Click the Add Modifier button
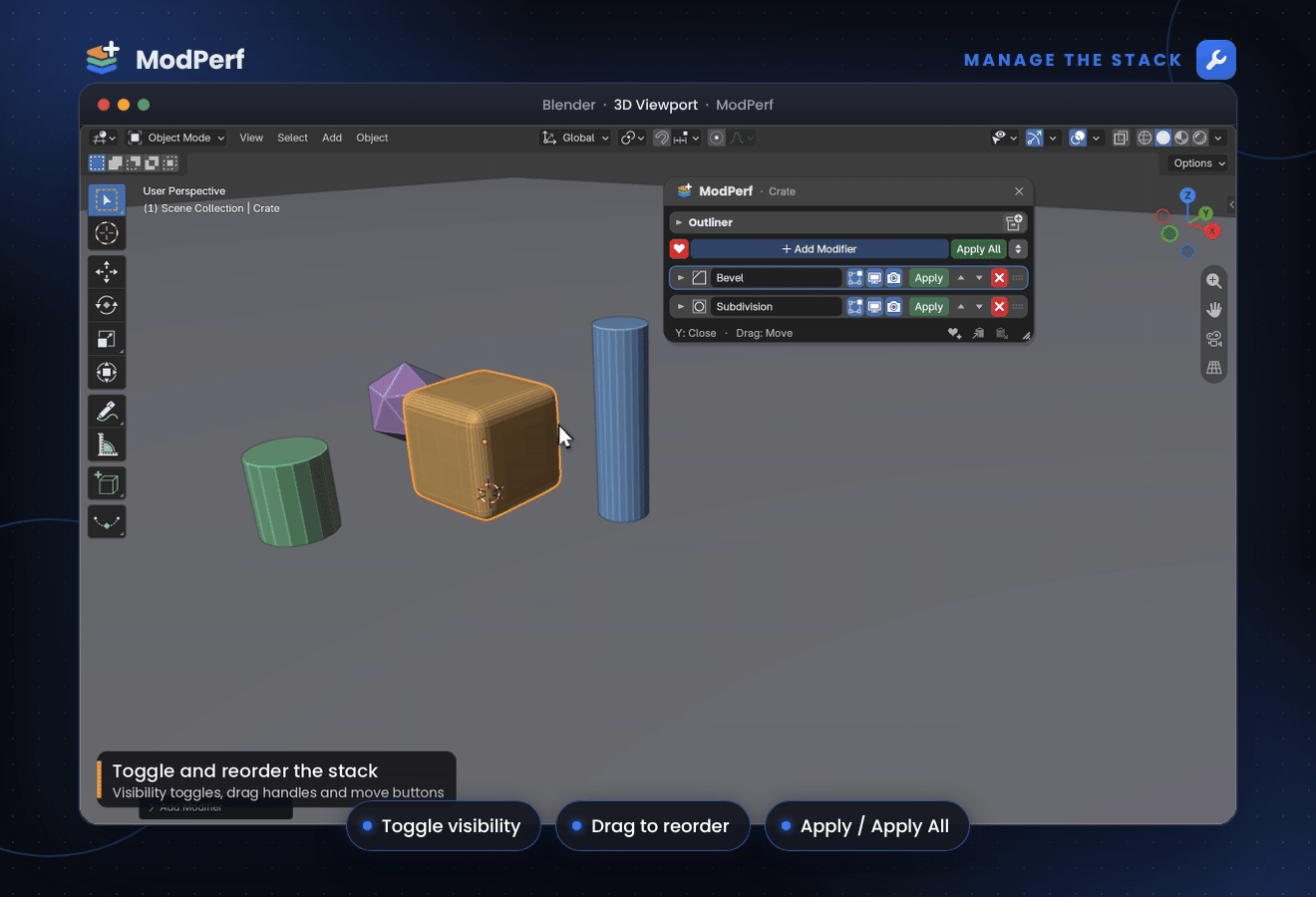 [819, 249]
